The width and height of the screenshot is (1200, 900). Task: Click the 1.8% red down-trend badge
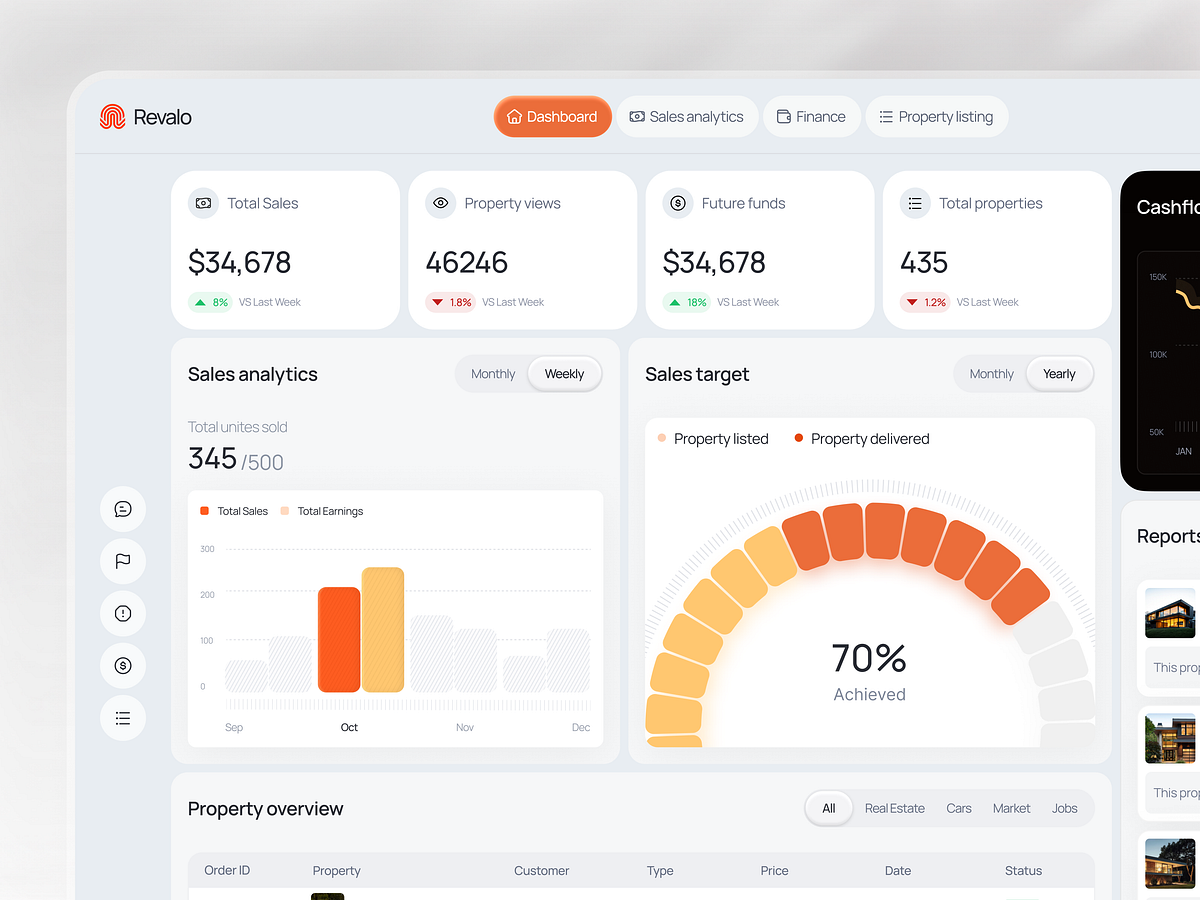[x=451, y=302]
